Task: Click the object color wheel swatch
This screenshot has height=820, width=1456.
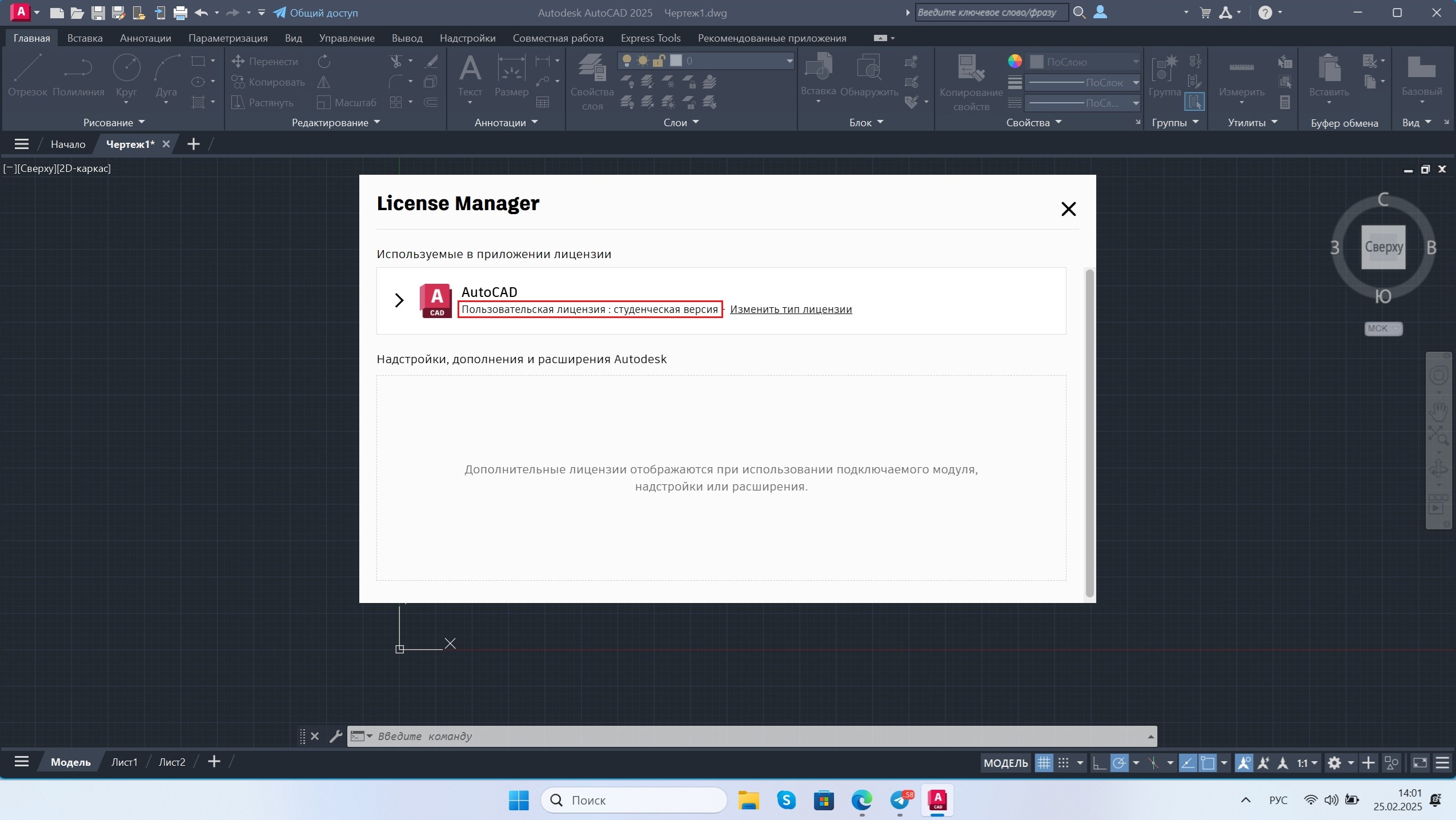Action: (1014, 61)
